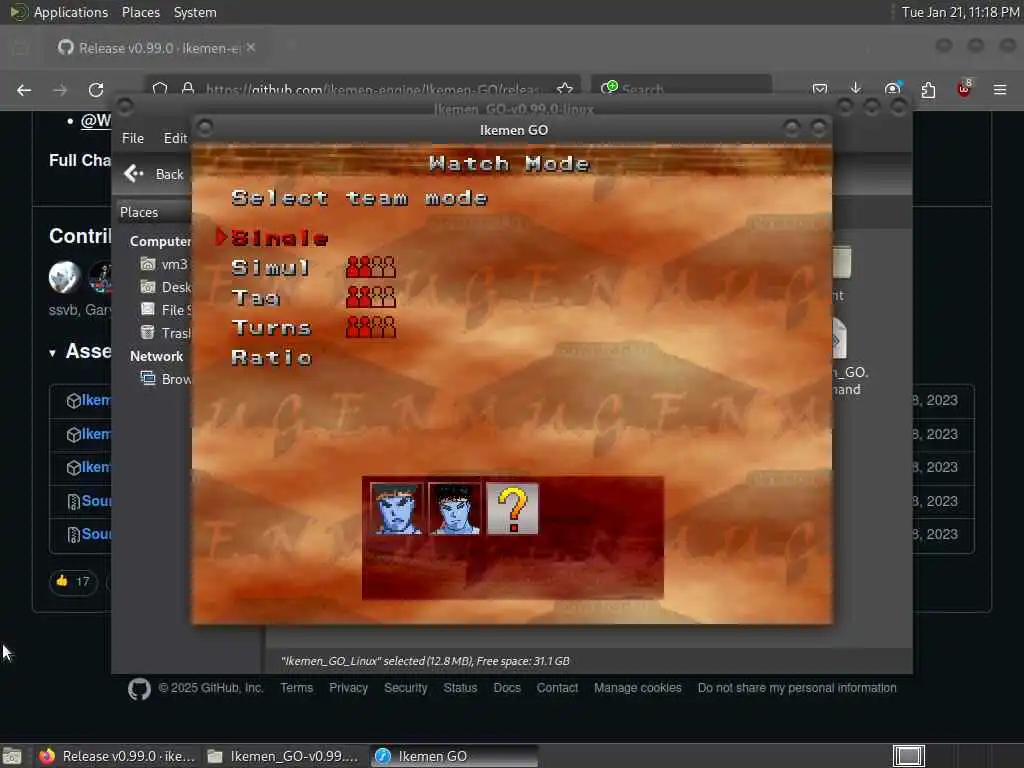The width and height of the screenshot is (1024, 768).
Task: Open vm3 home folder in sidebar
Action: point(165,264)
